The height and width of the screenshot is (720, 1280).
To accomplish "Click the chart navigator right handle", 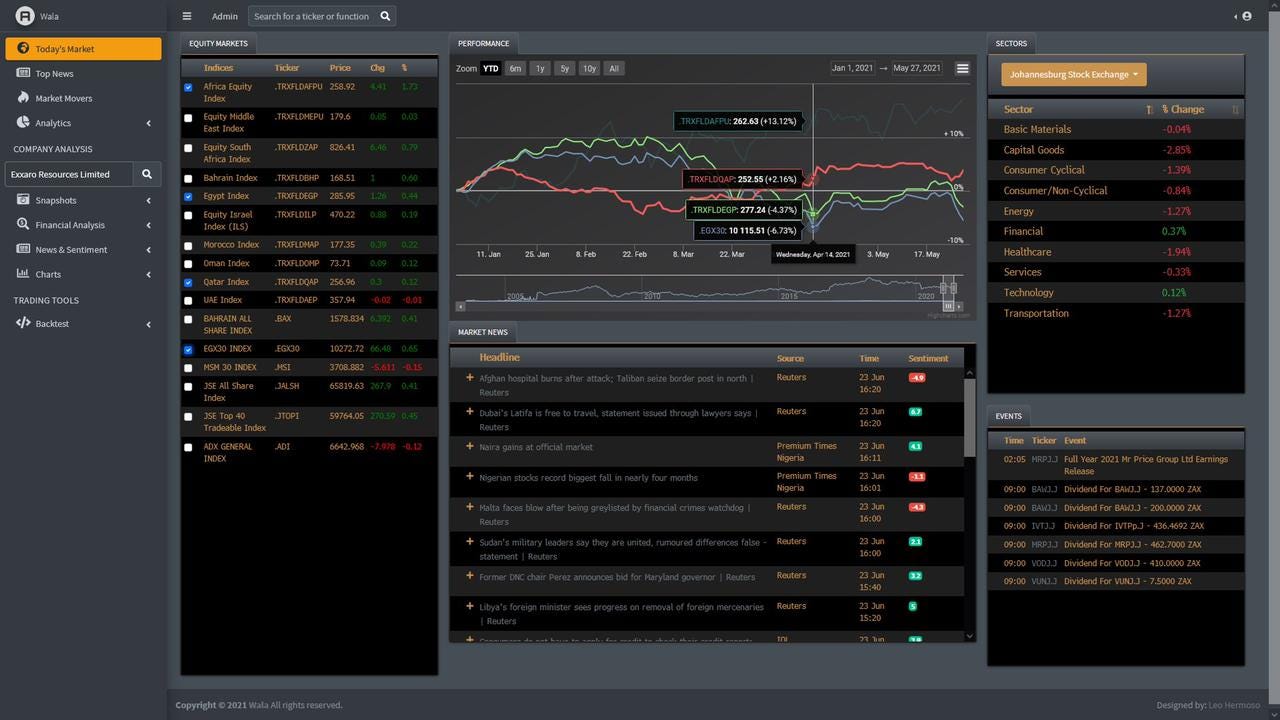I will 953,288.
